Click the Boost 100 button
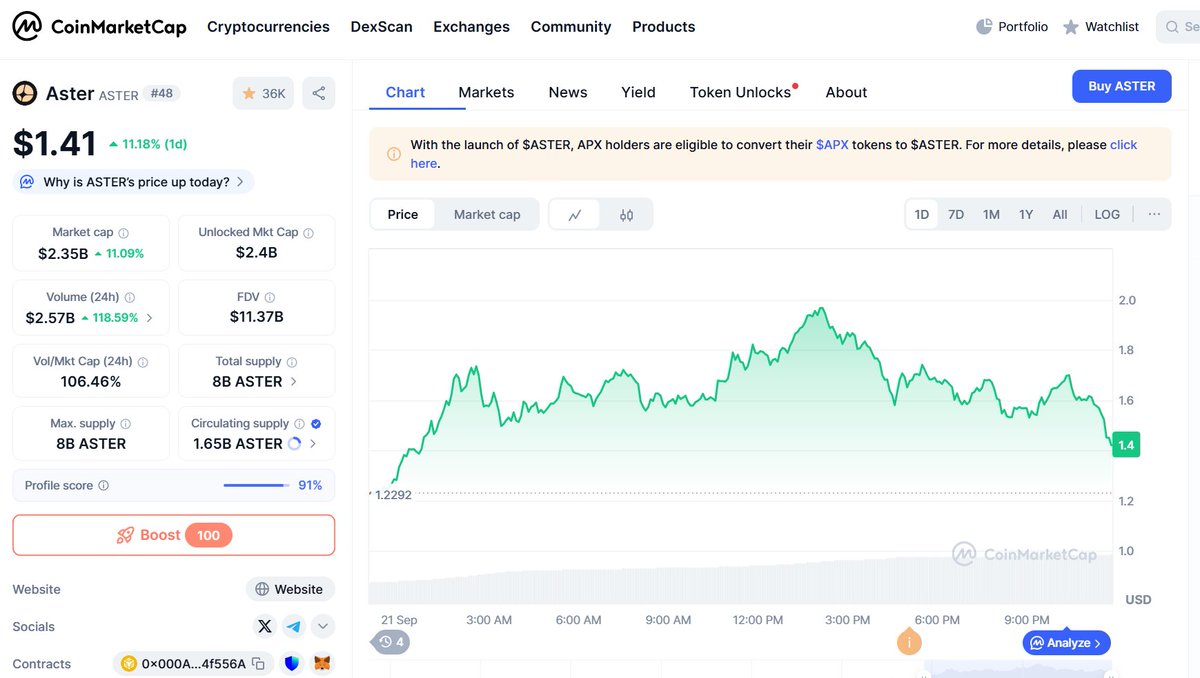This screenshot has width=1200, height=678. (174, 535)
